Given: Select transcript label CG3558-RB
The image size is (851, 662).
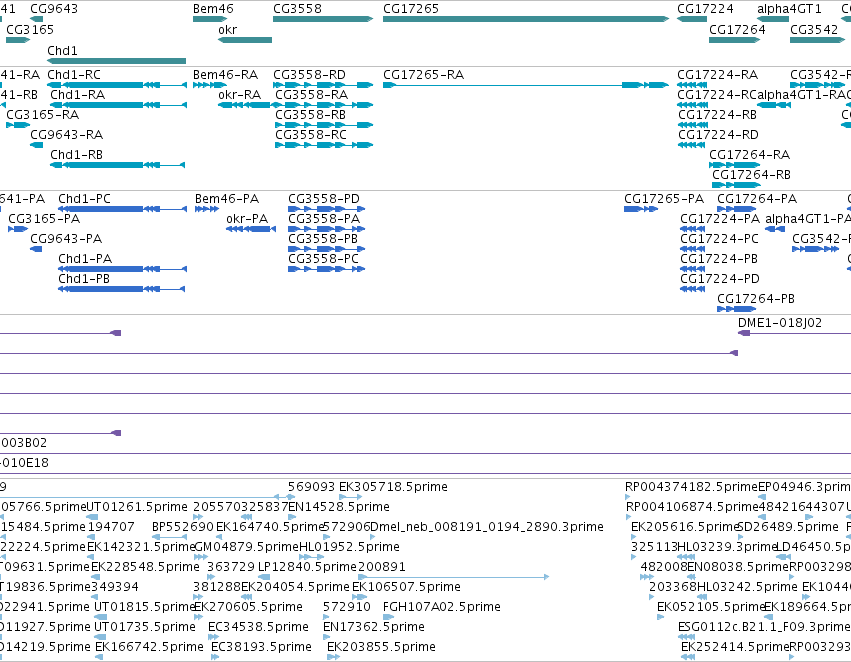Looking at the screenshot, I should (310, 114).
